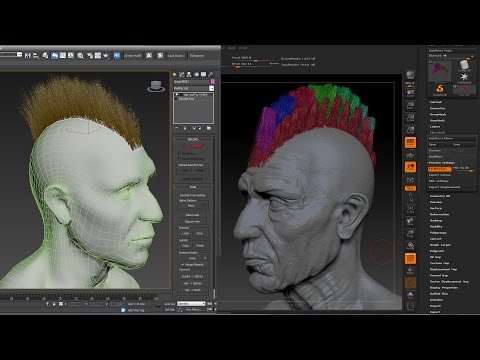
Task: Collapse the Selection rollout header
Action: pyautogui.click(x=193, y=139)
